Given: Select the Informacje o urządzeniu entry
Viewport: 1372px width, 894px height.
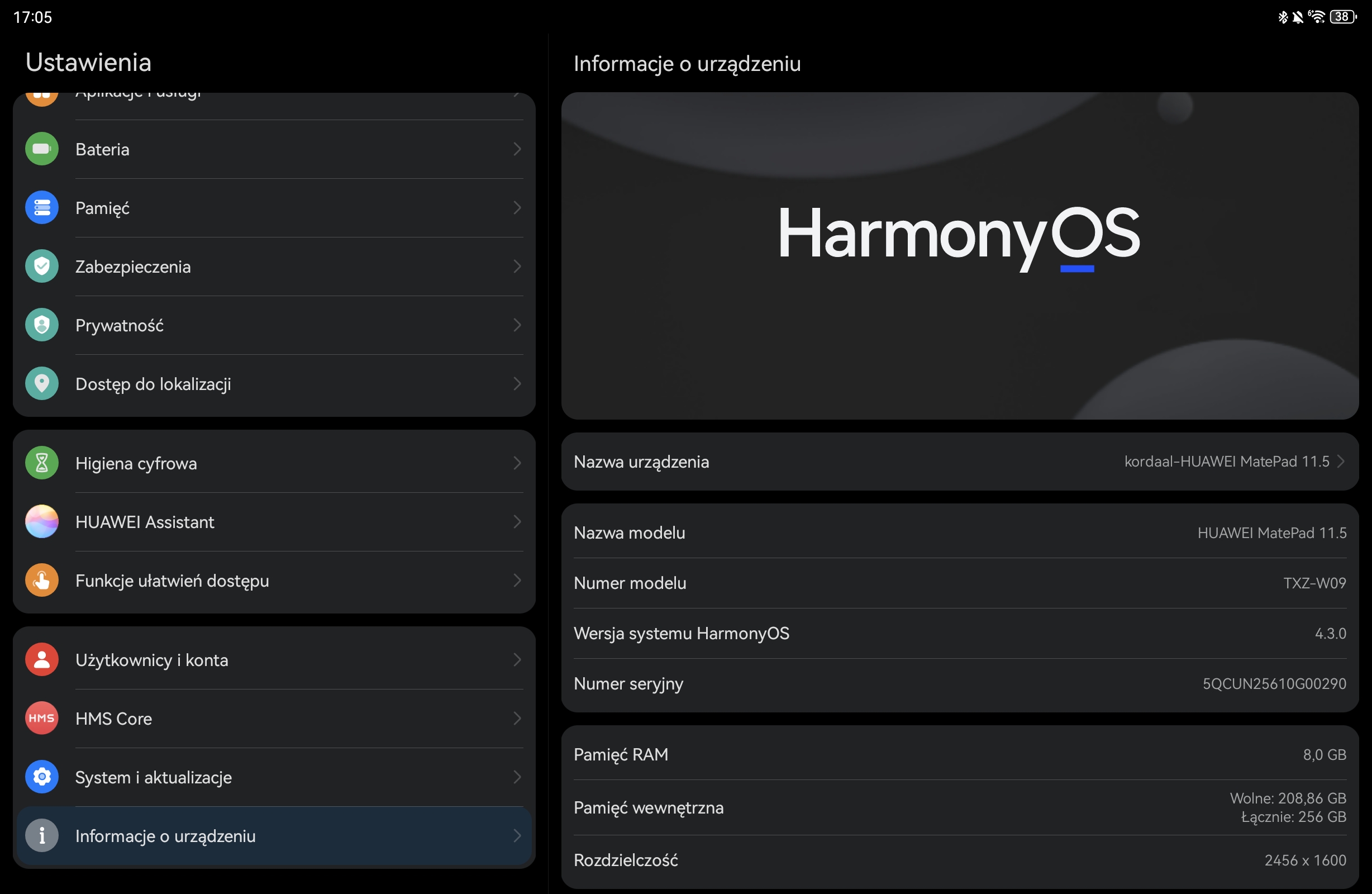Looking at the screenshot, I should [274, 836].
